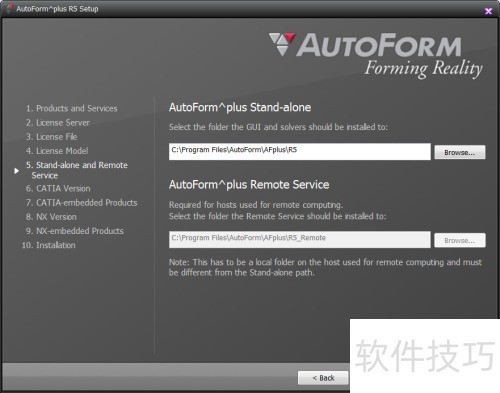Click the AutoForm icon in the title bar

[x=9, y=8]
